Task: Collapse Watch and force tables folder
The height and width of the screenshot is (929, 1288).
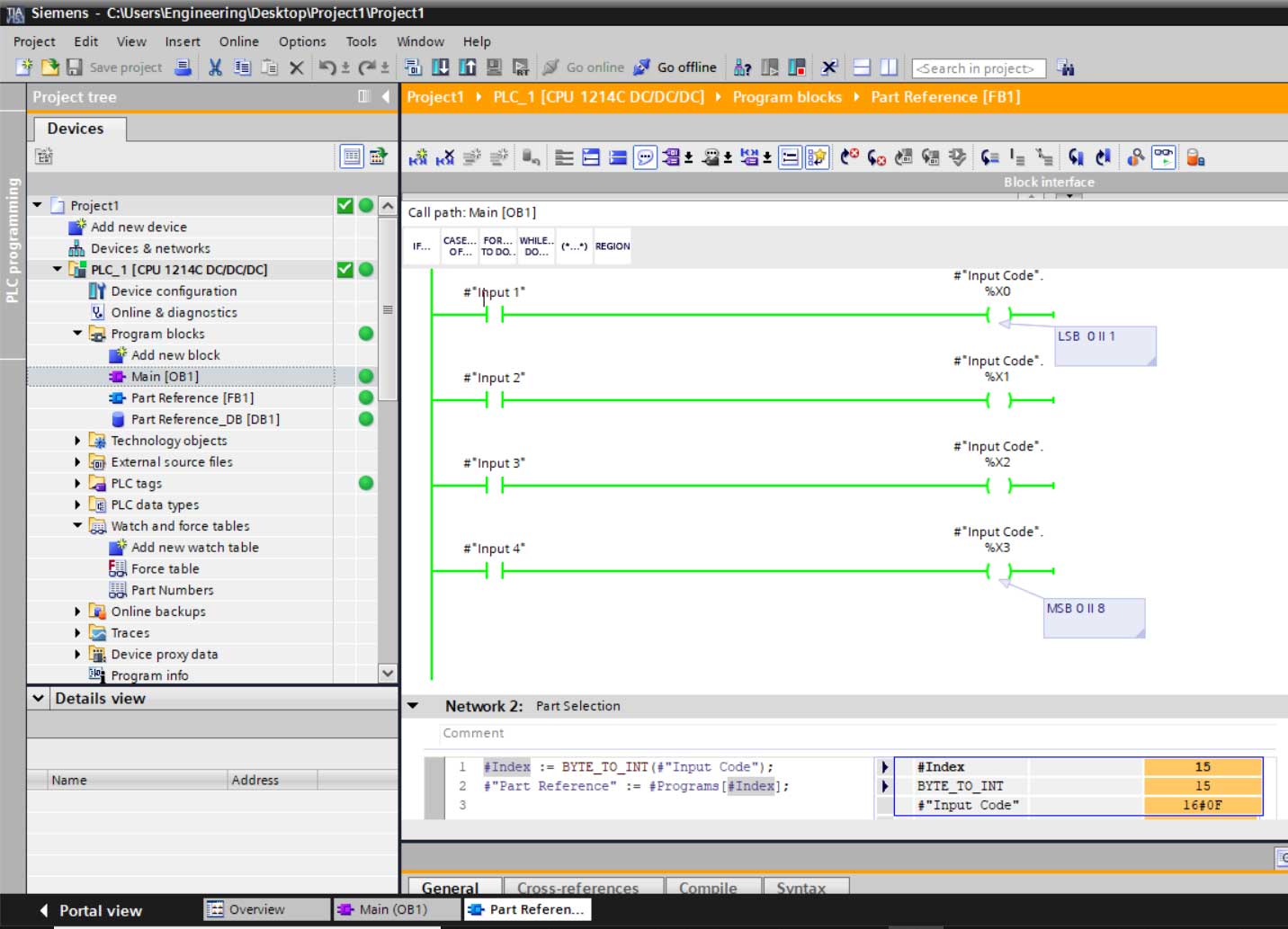Action: (77, 526)
